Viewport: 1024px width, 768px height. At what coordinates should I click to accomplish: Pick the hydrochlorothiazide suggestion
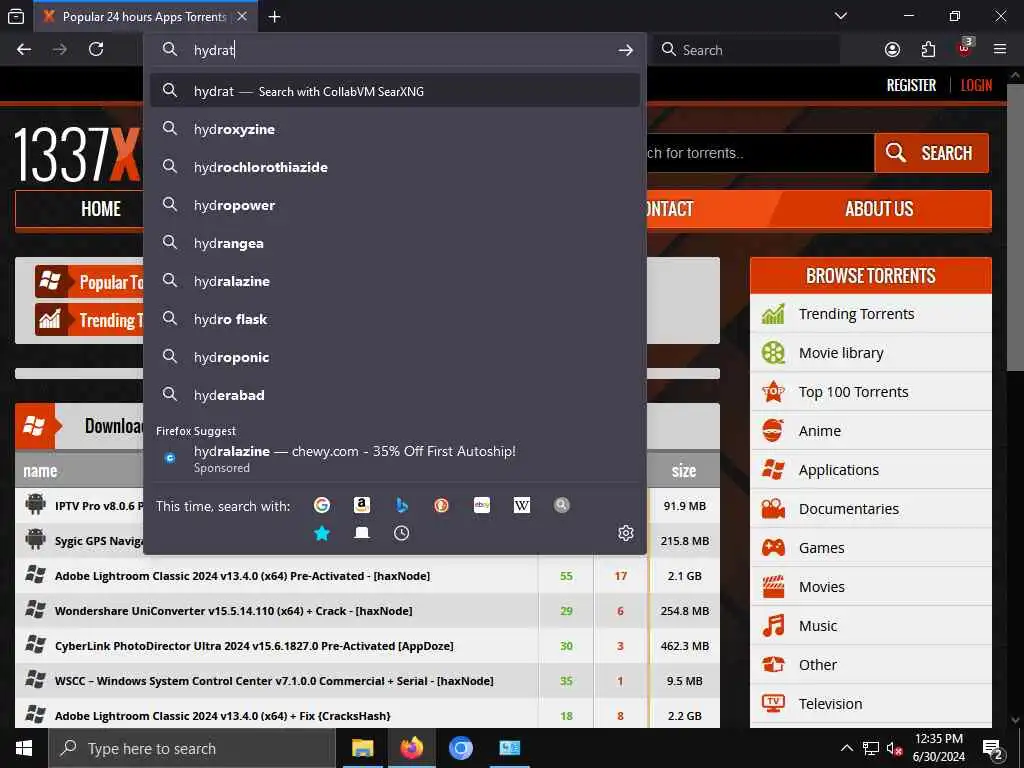[x=394, y=167]
